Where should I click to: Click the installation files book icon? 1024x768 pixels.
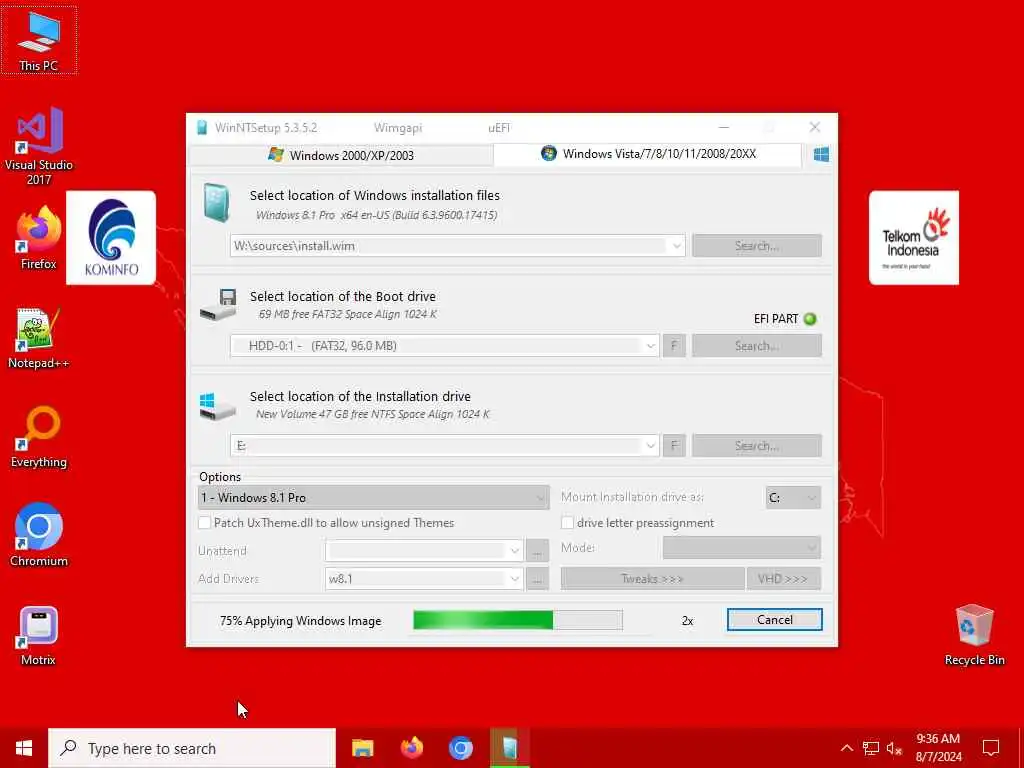coord(216,202)
